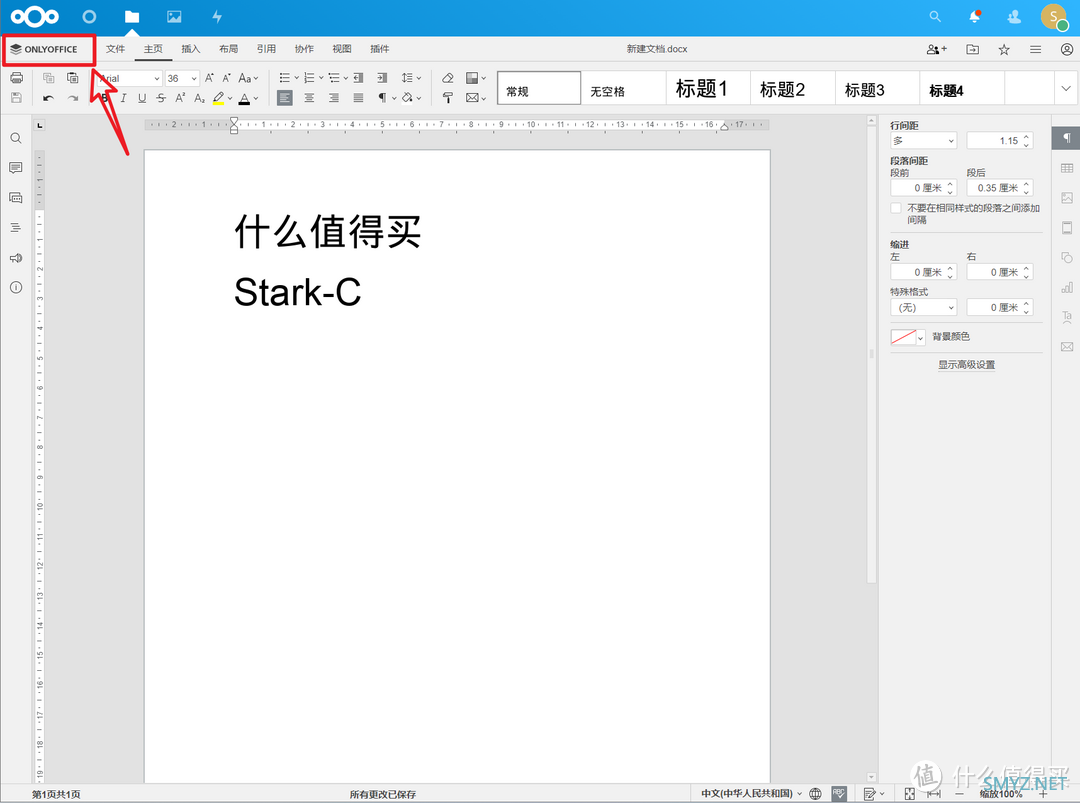Open Nextcloud Files app folder icon
Image resolution: width=1080 pixels, height=803 pixels.
coord(132,17)
